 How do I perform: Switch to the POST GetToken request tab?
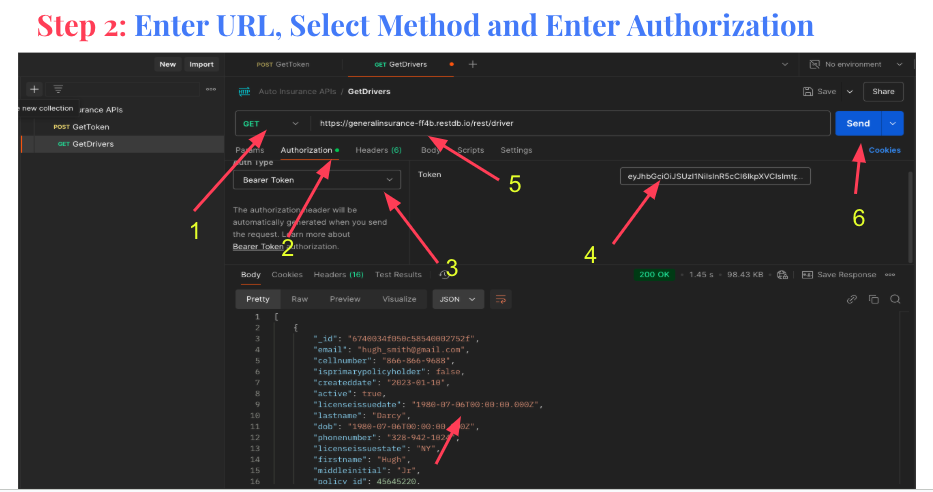pyautogui.click(x=283, y=64)
